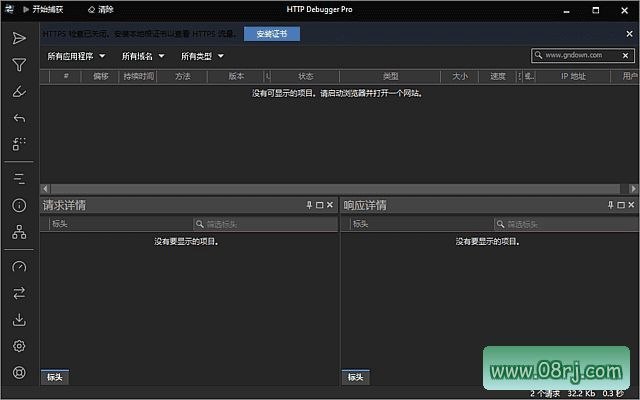This screenshot has height=400, width=640.
Task: Maximize the 响应详情 panel
Action: [x=621, y=205]
